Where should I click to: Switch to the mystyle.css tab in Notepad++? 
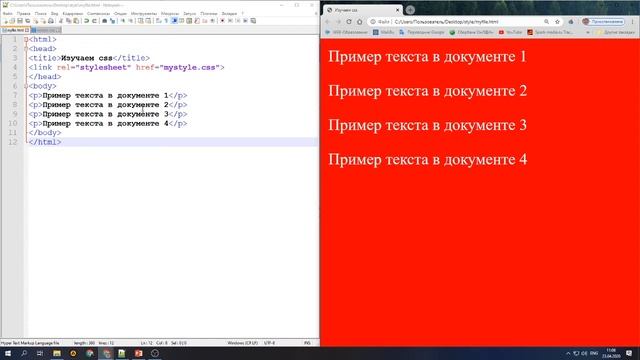46,30
